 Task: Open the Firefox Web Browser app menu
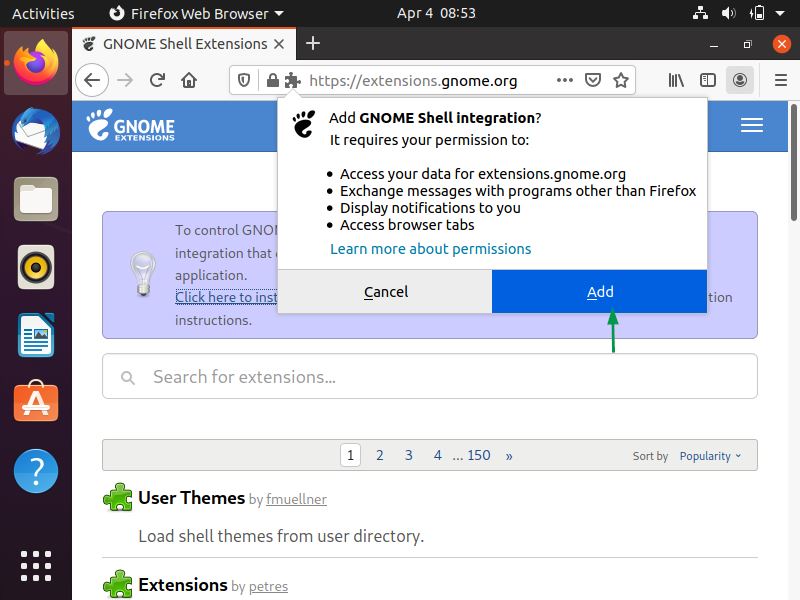tap(197, 13)
